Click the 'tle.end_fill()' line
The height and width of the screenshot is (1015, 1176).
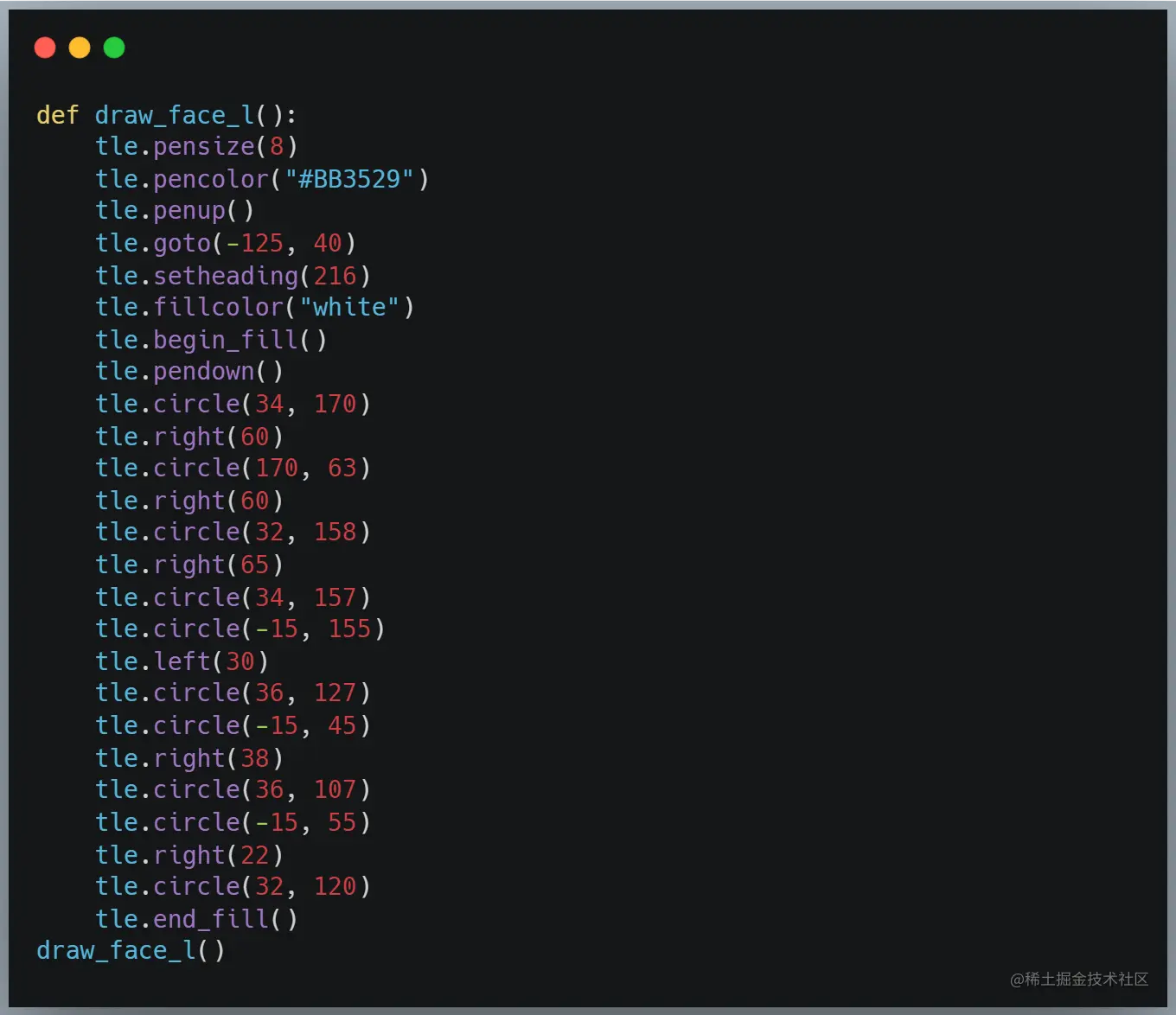(x=196, y=919)
